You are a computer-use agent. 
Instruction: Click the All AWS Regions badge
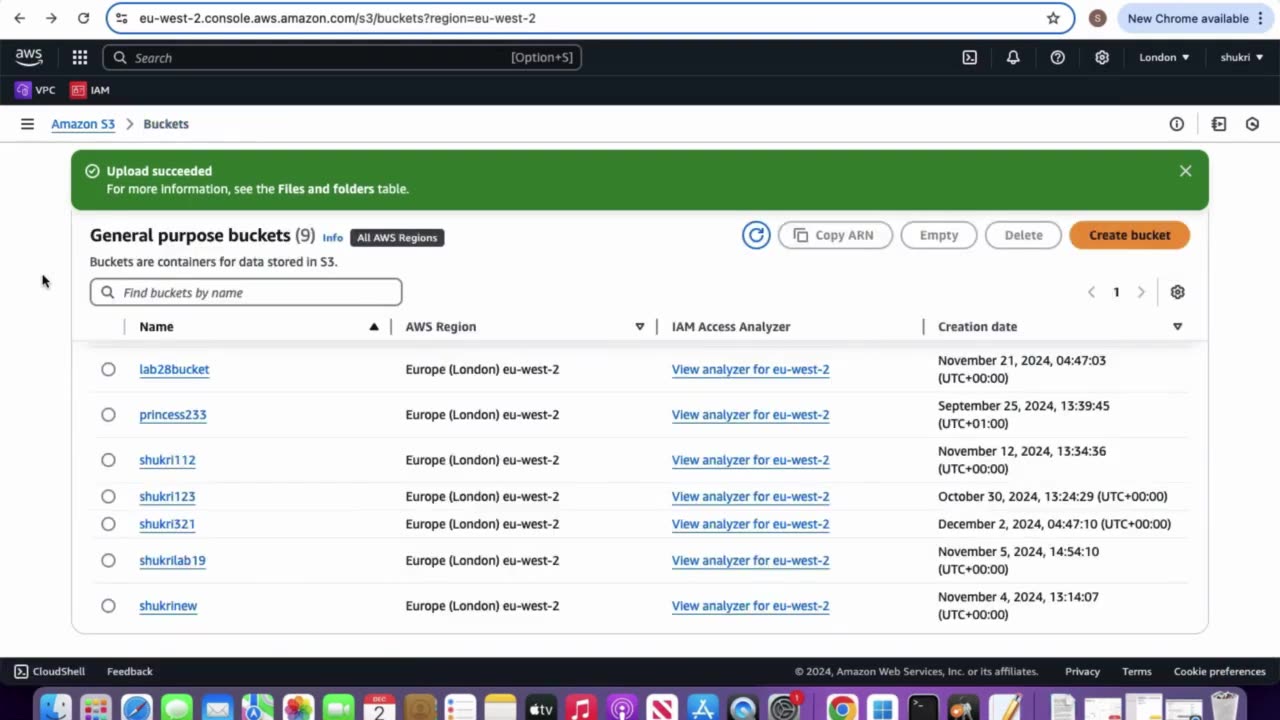[397, 238]
